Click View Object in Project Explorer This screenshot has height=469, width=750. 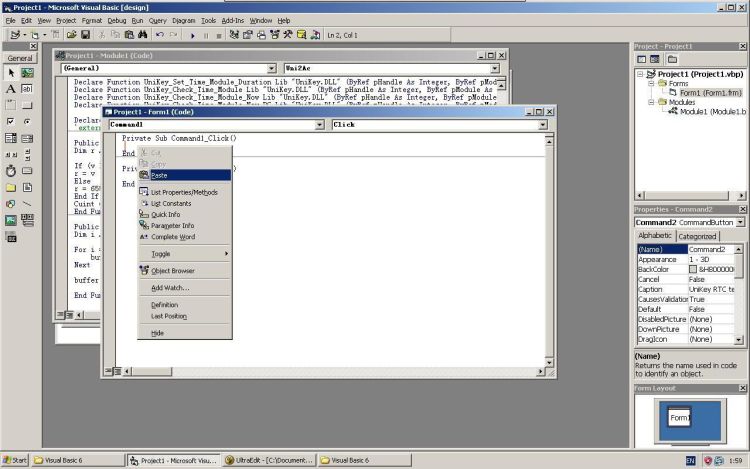click(x=654, y=59)
